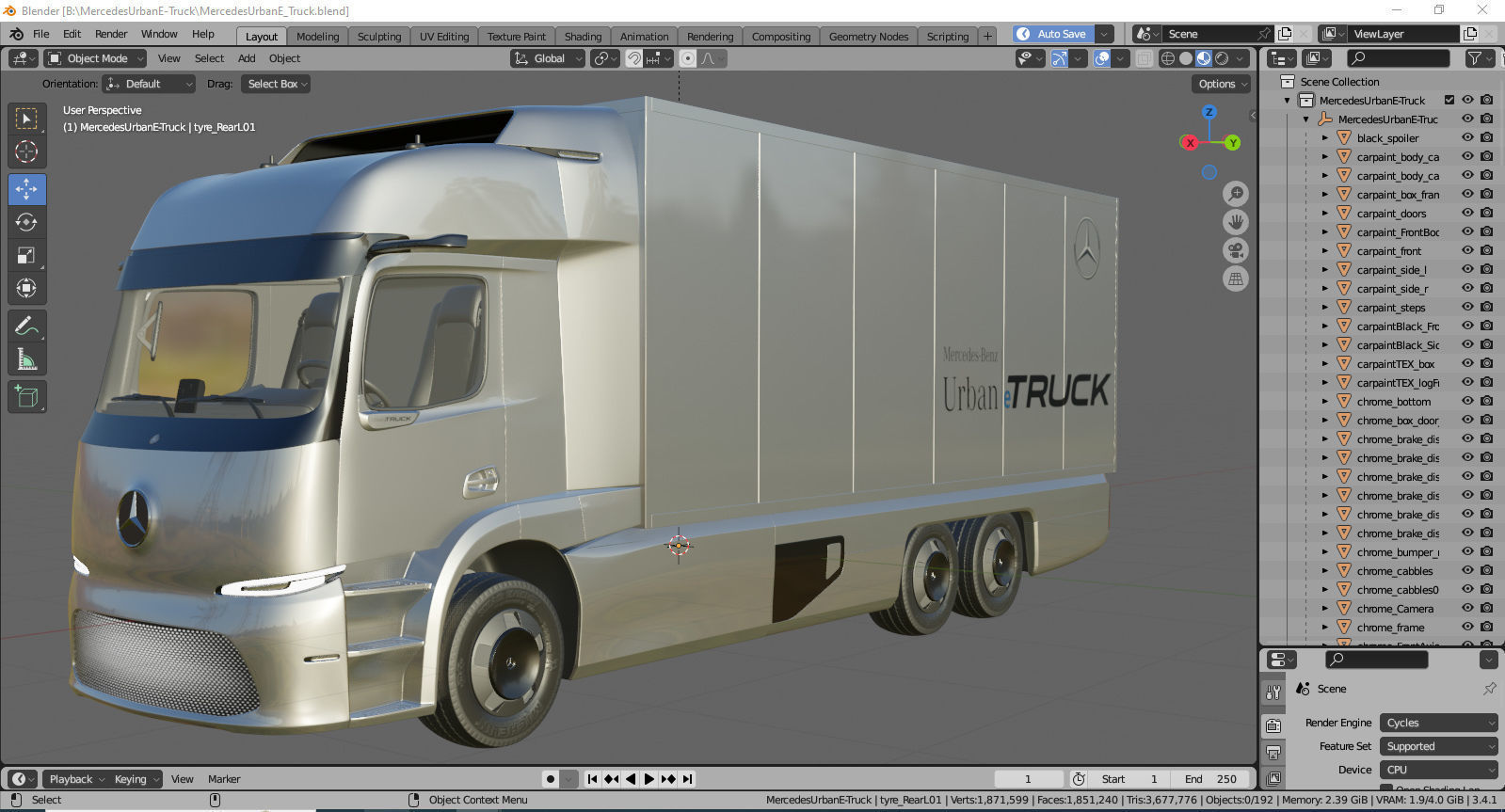
Task: Open Feature Set Supported dropdown
Action: 1438,746
